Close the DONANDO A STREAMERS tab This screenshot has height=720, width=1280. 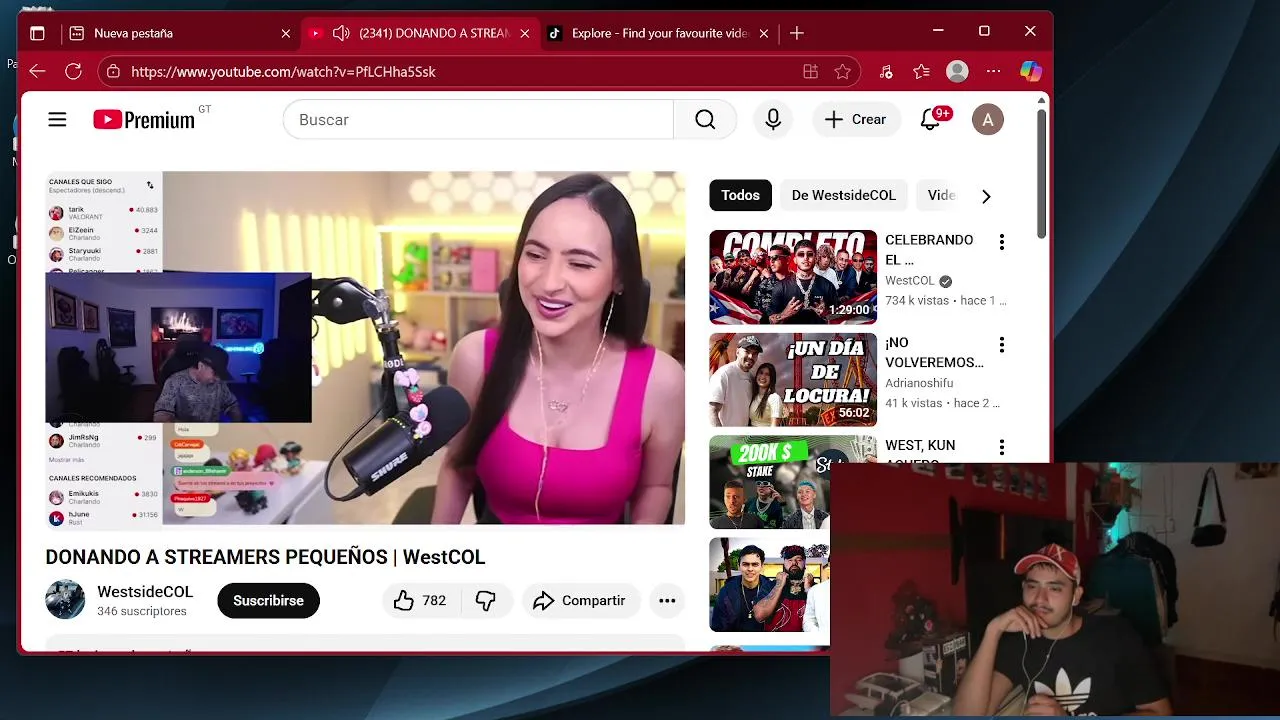tap(525, 33)
